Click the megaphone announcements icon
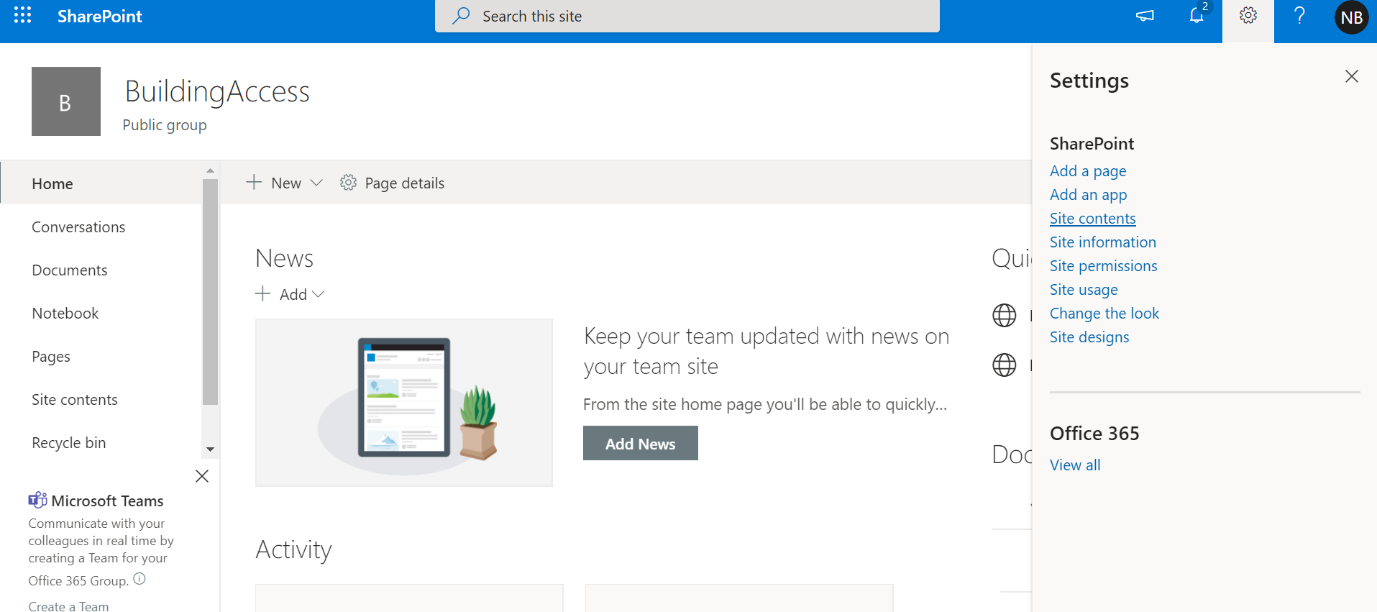The width and height of the screenshot is (1377, 612). pyautogui.click(x=1145, y=16)
